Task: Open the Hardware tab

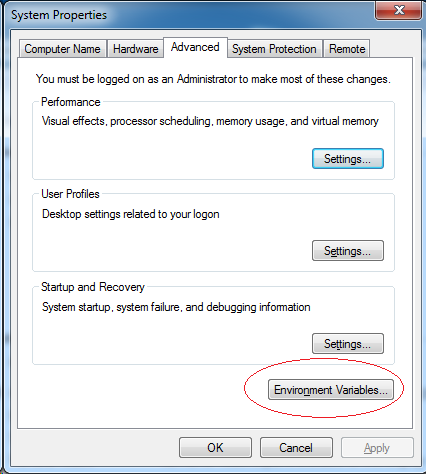Action: 135,49
